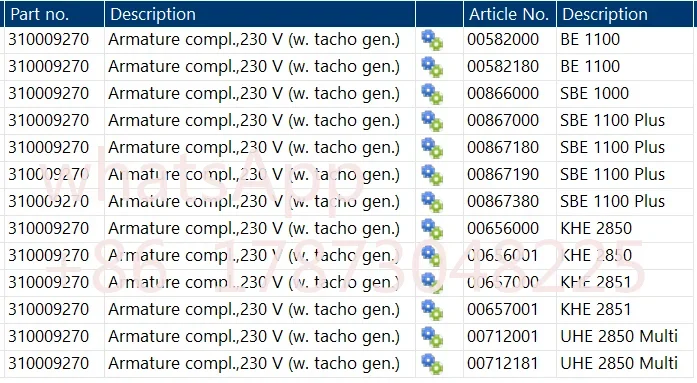
Task: Select part number in first table row
Action: pos(48,40)
